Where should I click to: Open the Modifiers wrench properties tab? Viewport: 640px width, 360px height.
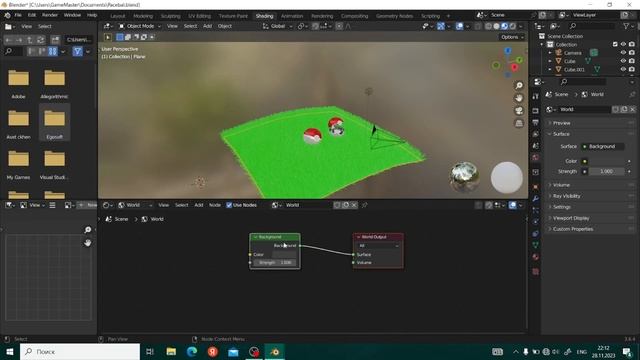tap(536, 199)
